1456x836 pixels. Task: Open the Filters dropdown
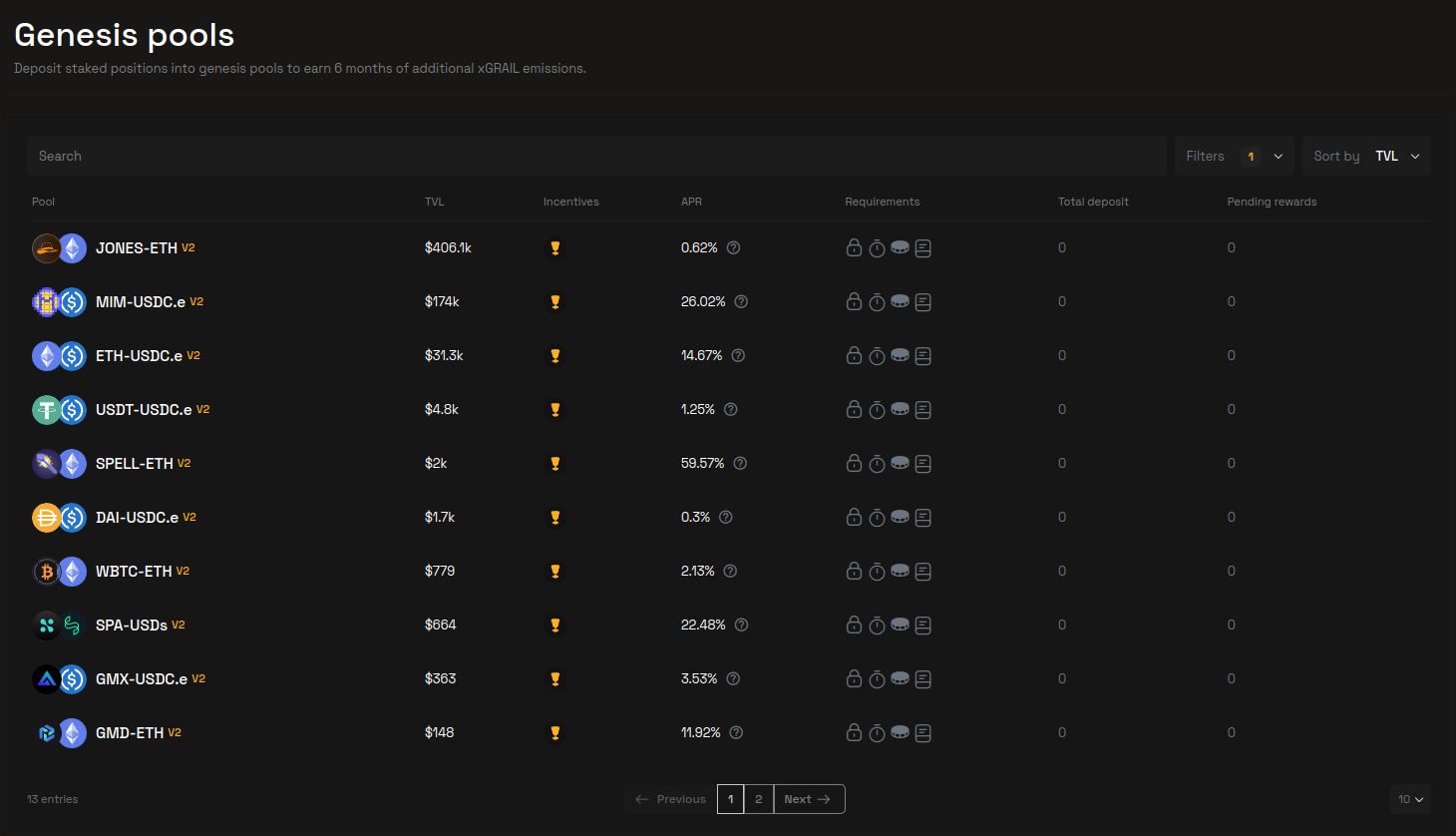(1235, 156)
